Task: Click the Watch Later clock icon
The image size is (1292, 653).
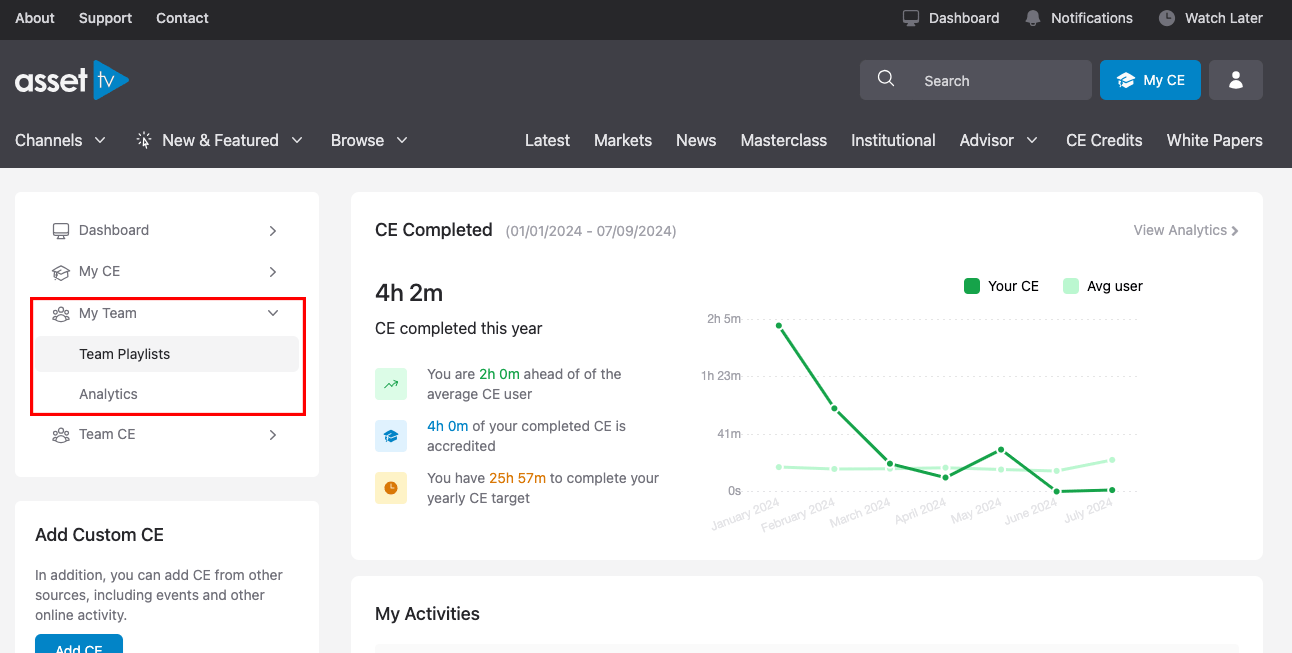Action: [x=1166, y=18]
